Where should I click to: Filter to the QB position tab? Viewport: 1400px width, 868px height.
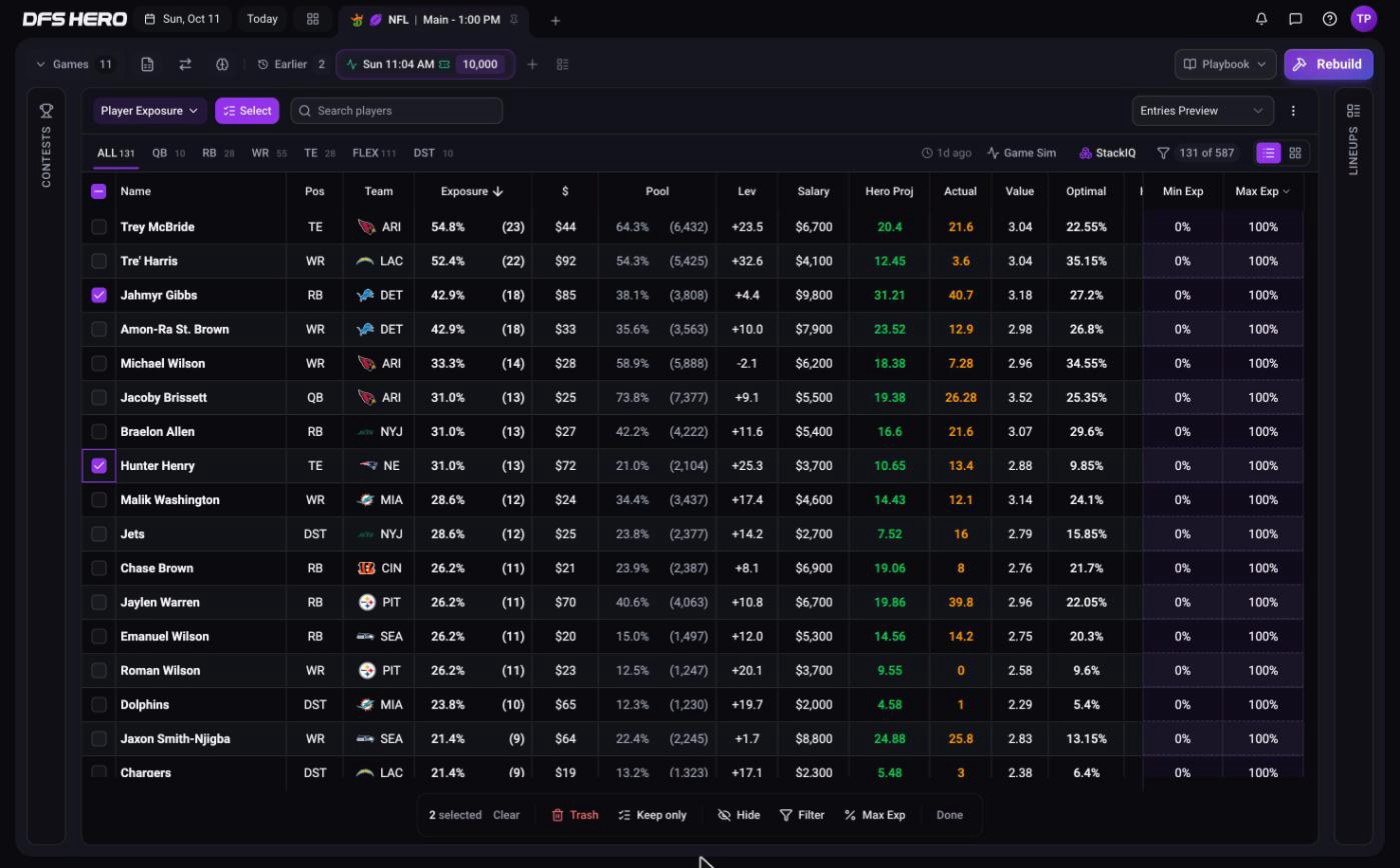tap(168, 153)
